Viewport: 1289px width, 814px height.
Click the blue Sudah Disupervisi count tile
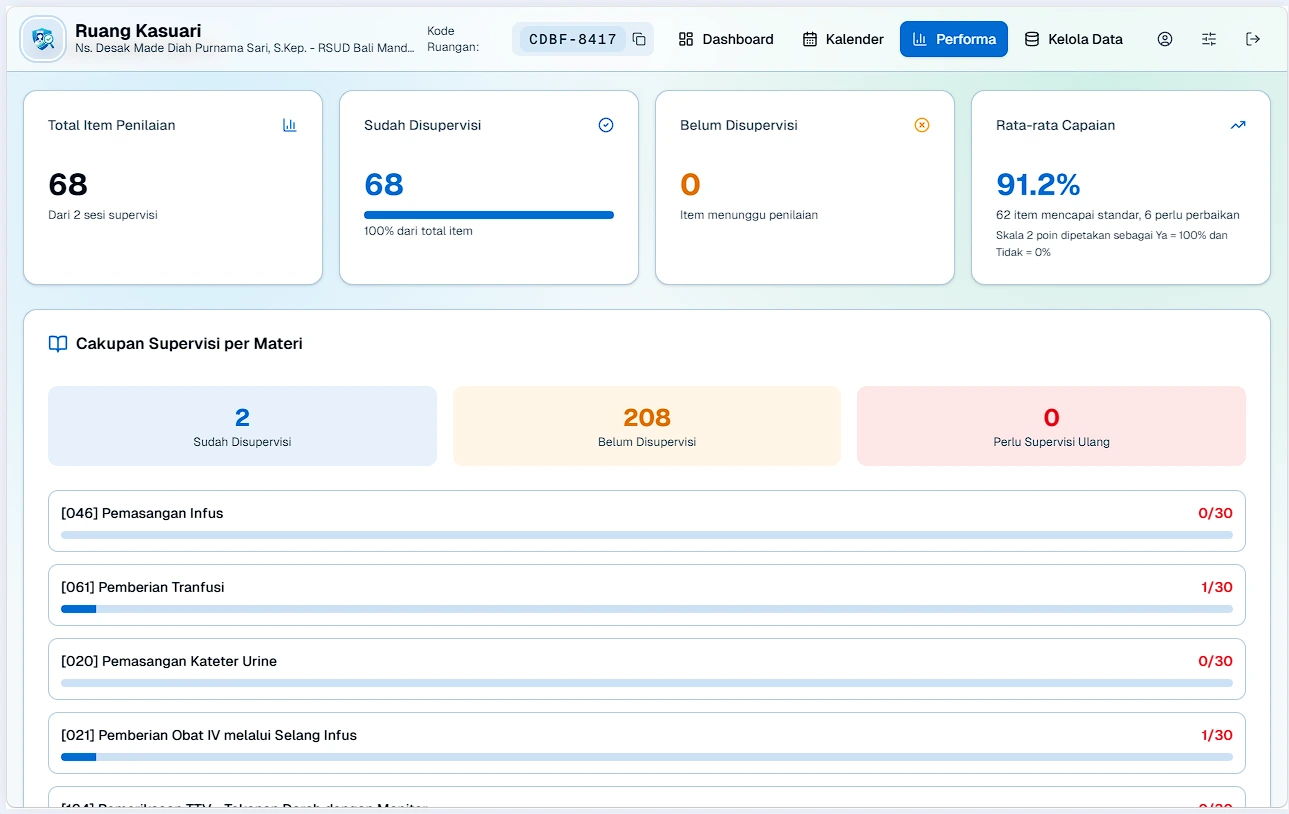242,426
